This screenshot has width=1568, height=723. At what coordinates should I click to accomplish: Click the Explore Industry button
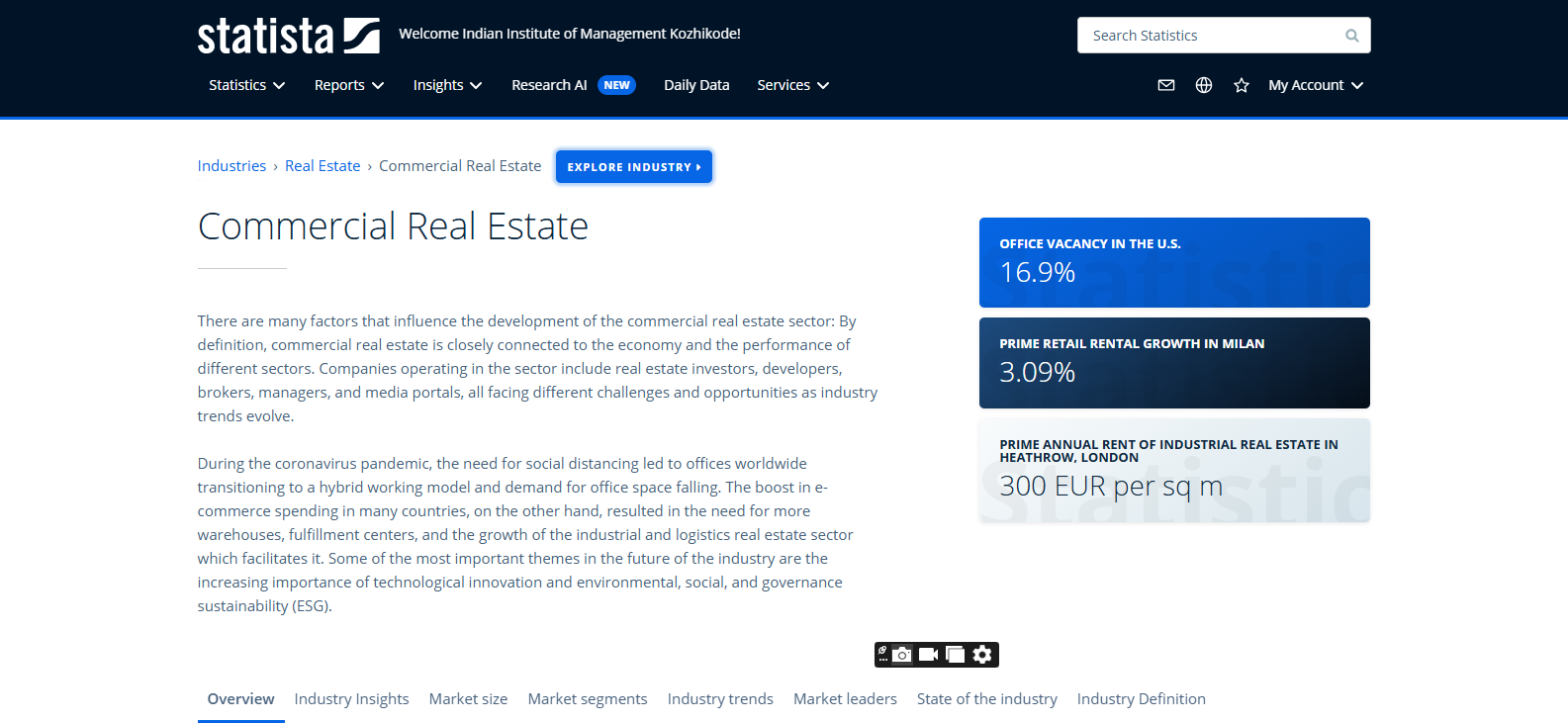pyautogui.click(x=633, y=167)
